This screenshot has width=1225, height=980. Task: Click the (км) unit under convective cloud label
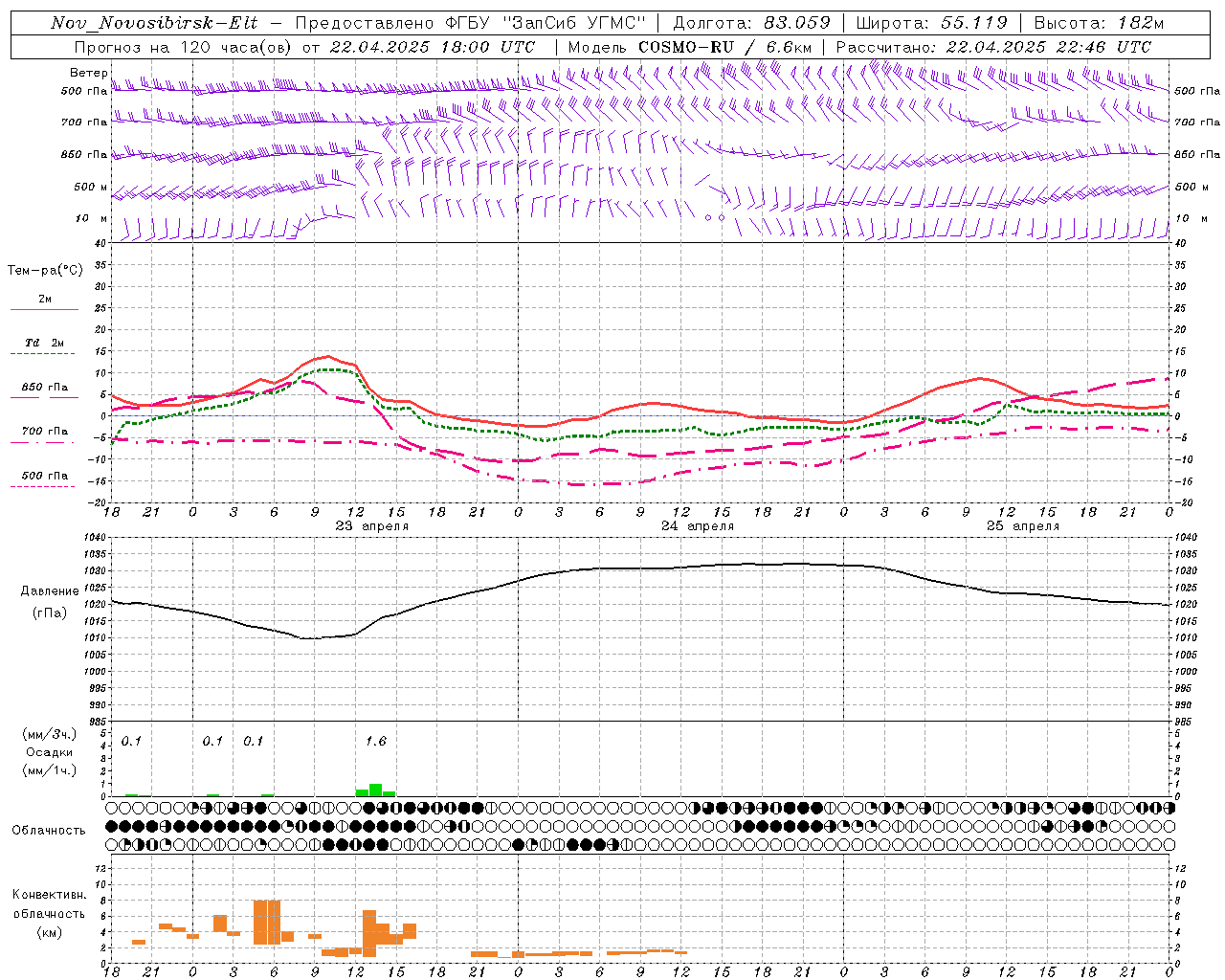click(x=49, y=931)
